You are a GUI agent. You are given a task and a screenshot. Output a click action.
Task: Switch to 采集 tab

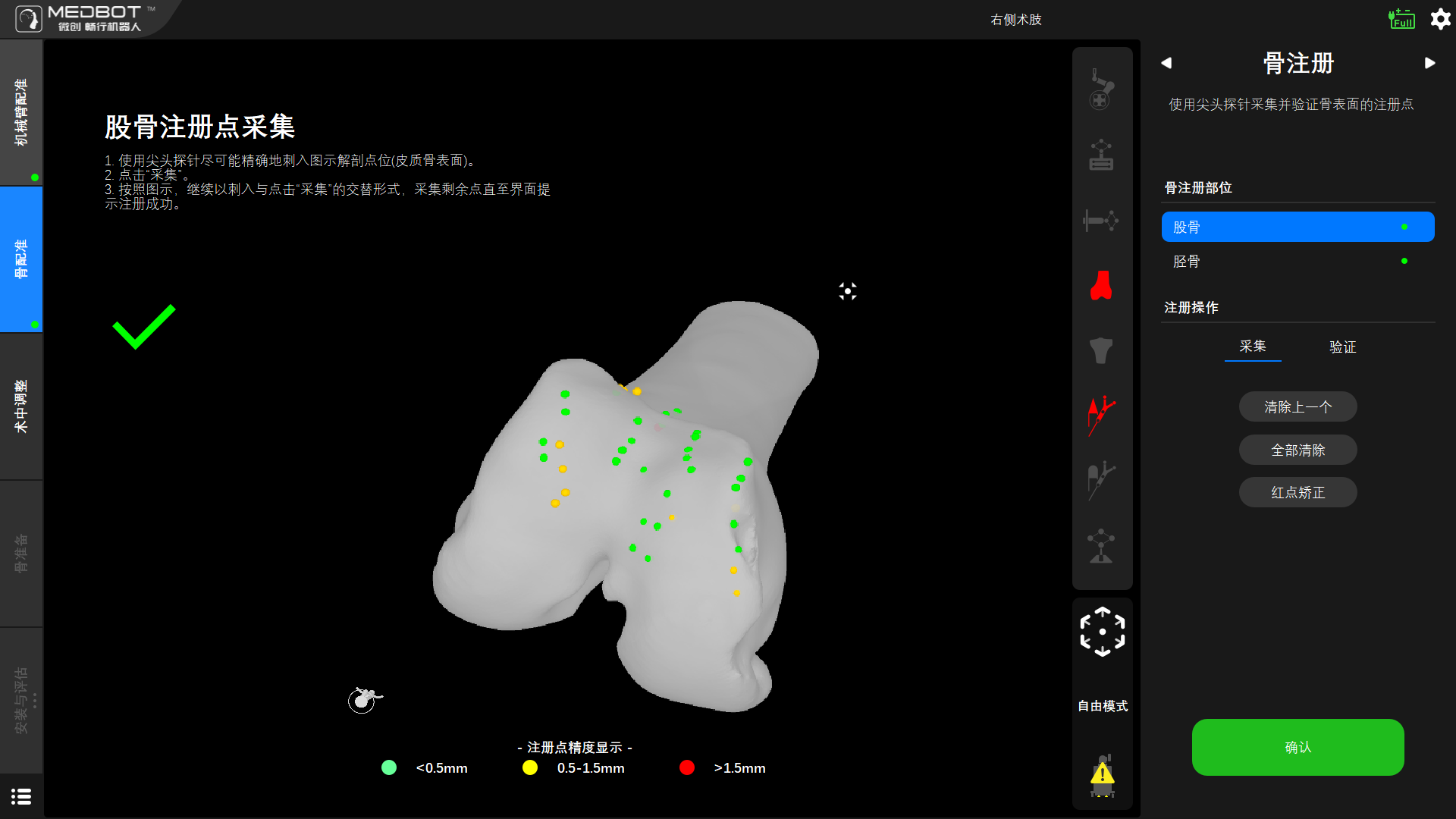click(1253, 347)
